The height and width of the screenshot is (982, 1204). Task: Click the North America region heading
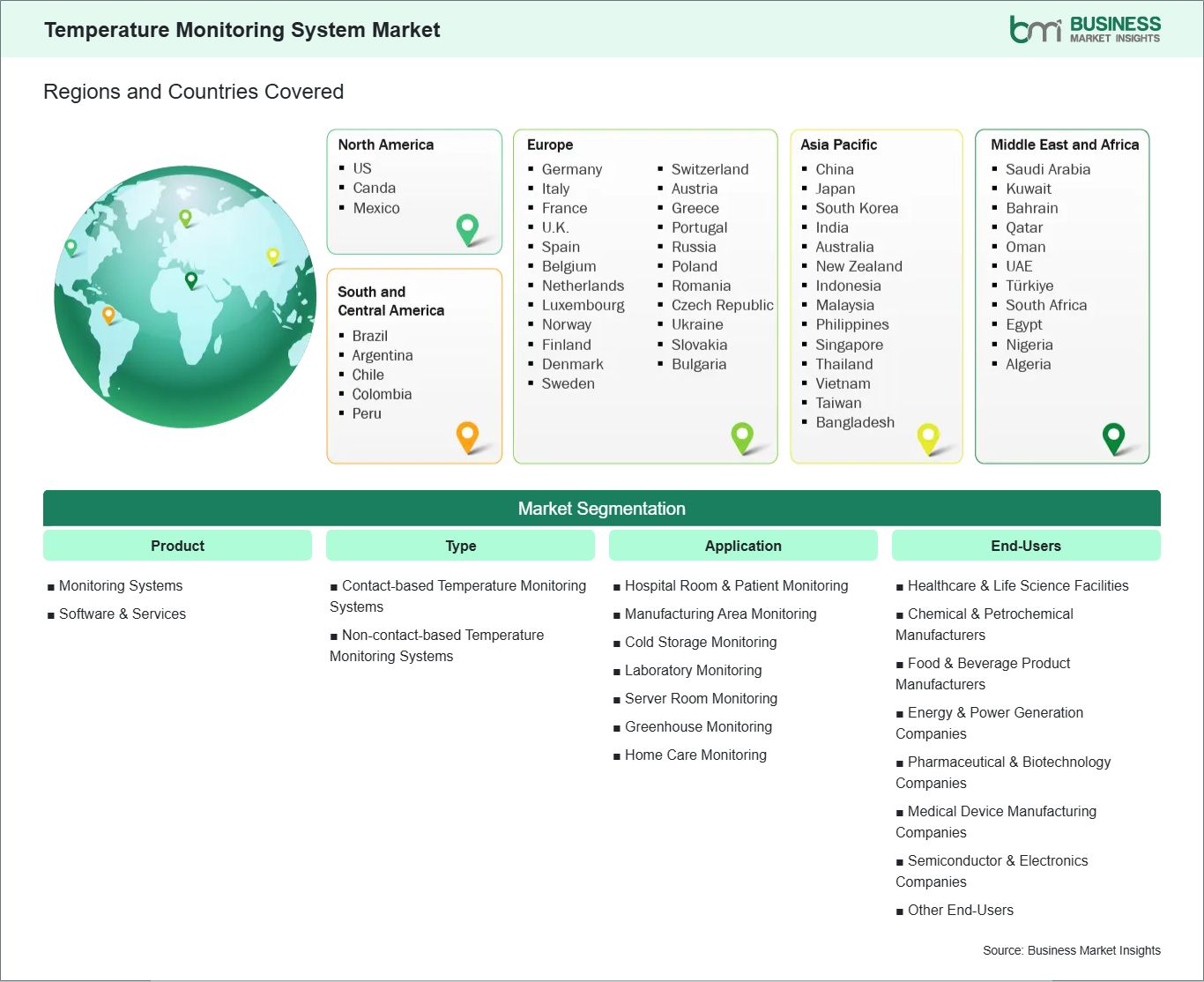385,145
